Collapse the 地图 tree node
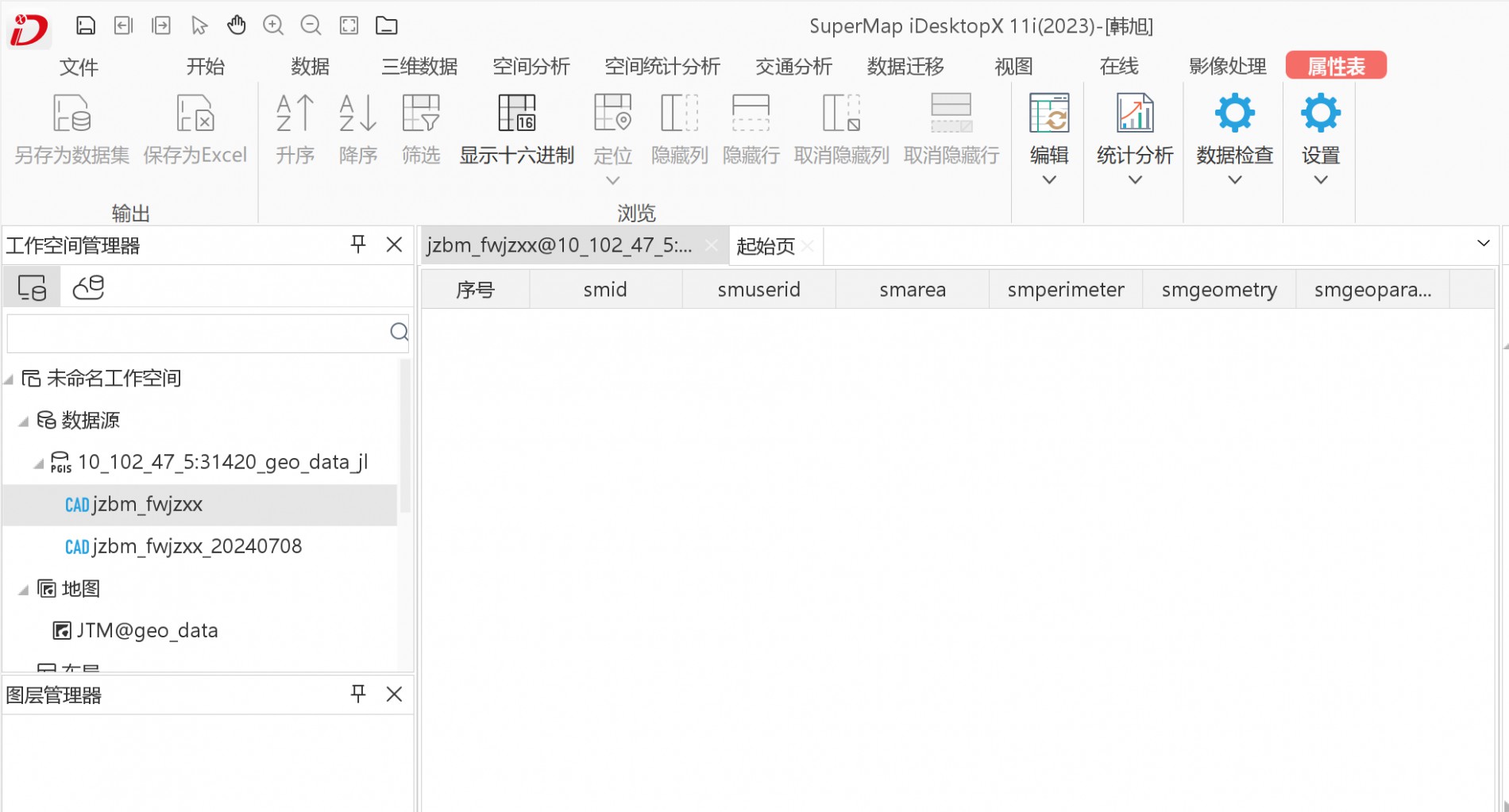Screen dimensions: 1509x812 pos(24,590)
